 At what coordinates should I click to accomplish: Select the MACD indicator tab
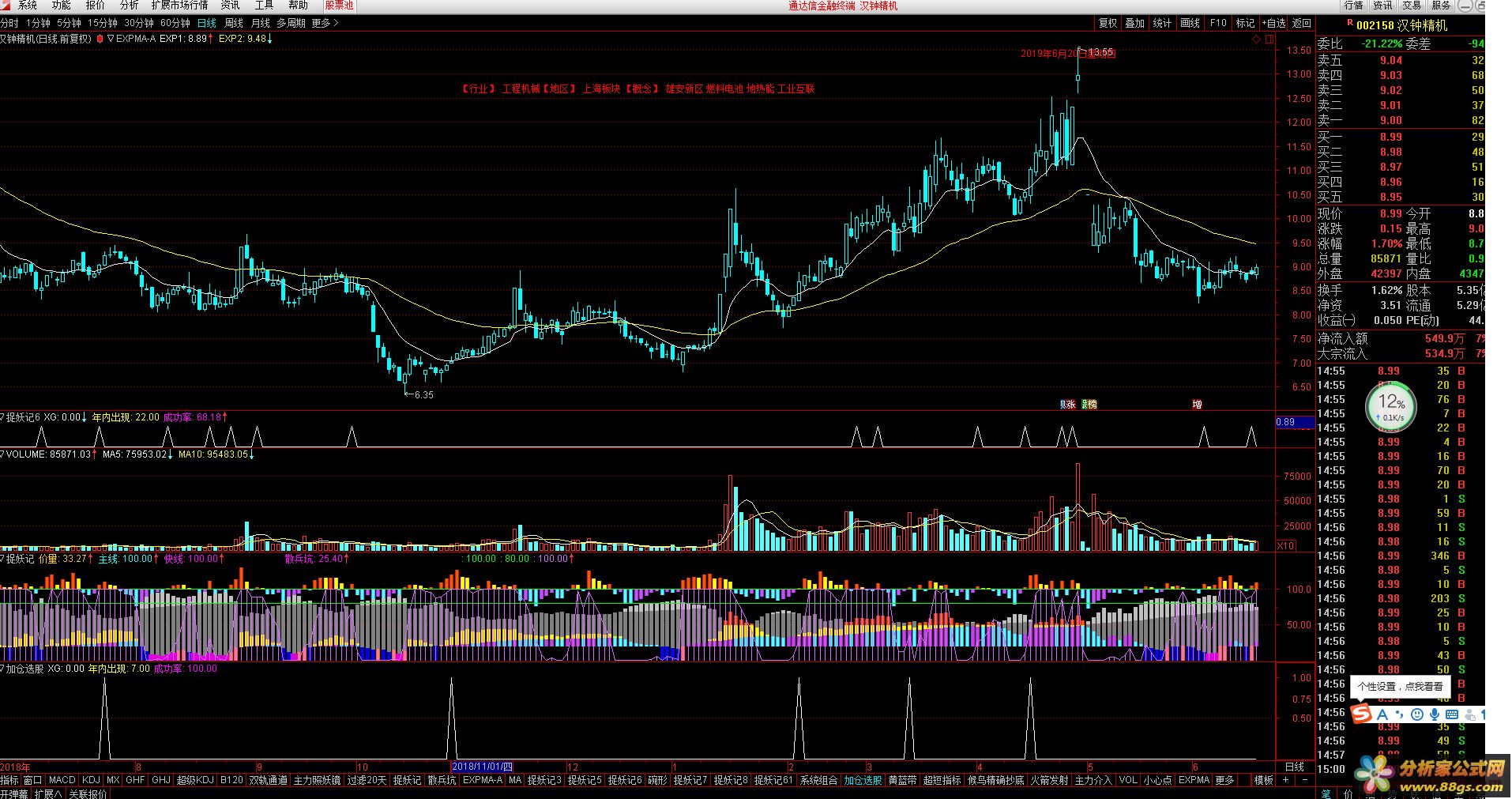pyautogui.click(x=62, y=780)
